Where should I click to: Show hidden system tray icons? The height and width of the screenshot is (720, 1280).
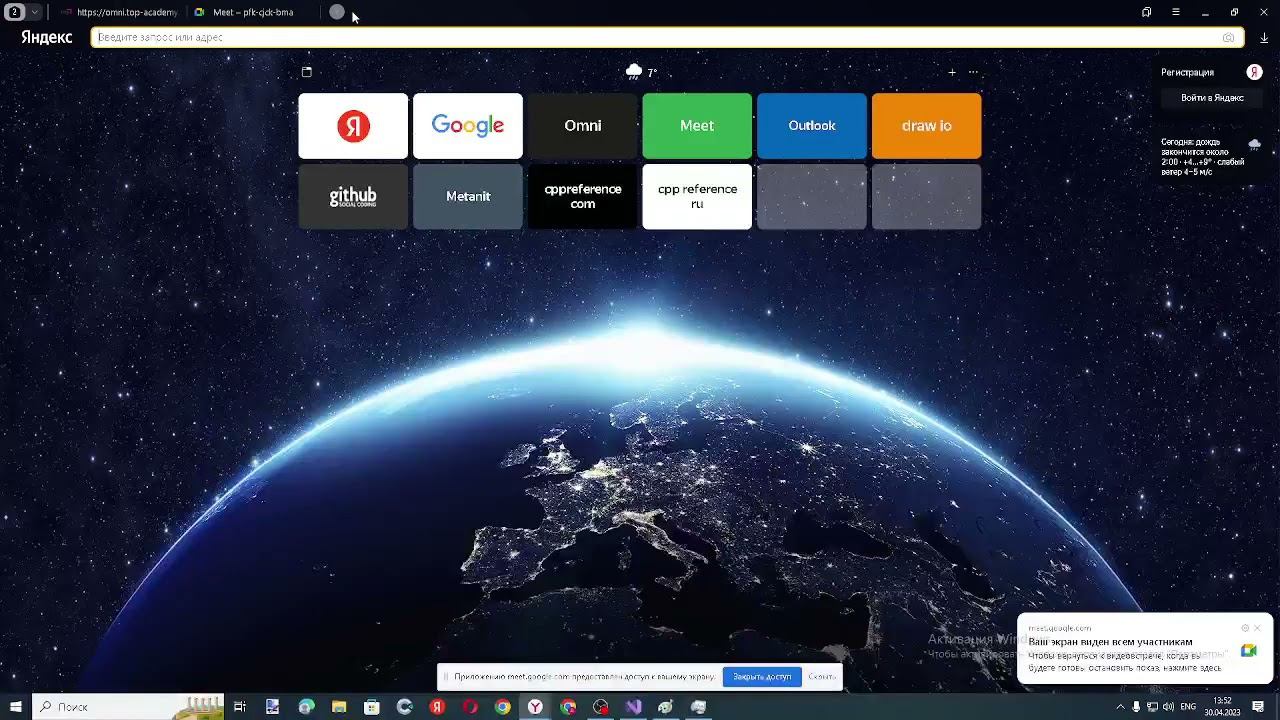(x=1120, y=707)
